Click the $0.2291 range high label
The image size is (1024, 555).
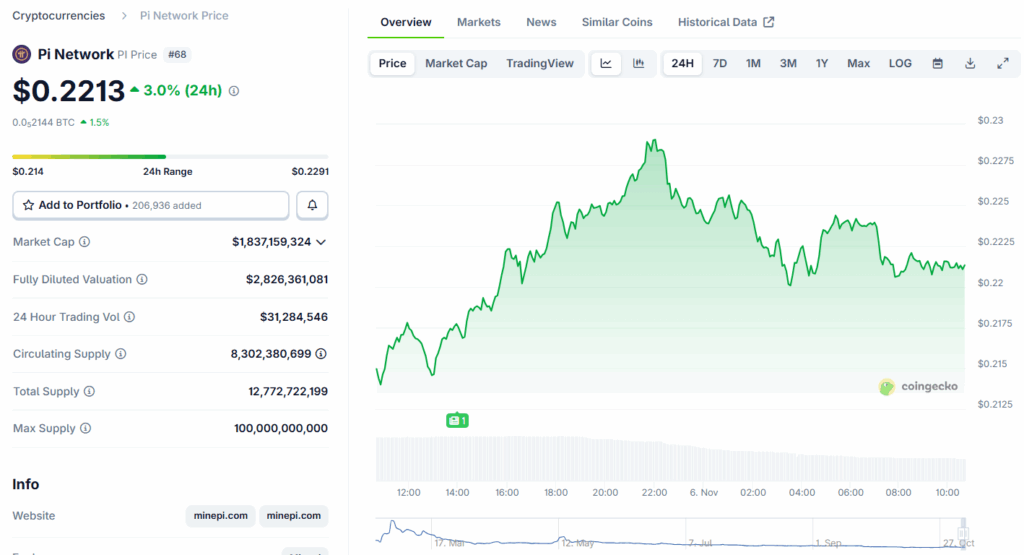[x=310, y=172]
